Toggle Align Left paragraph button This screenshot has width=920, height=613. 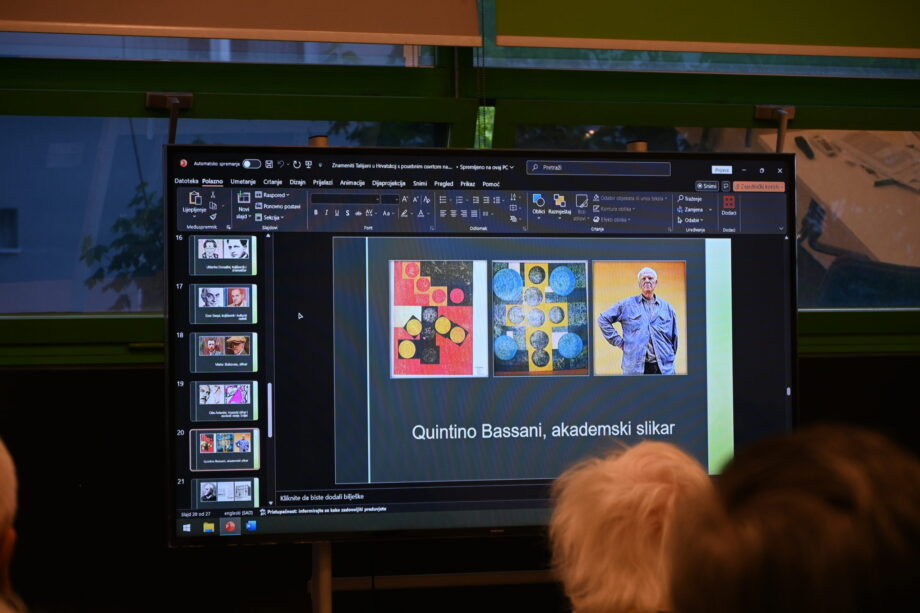(443, 214)
